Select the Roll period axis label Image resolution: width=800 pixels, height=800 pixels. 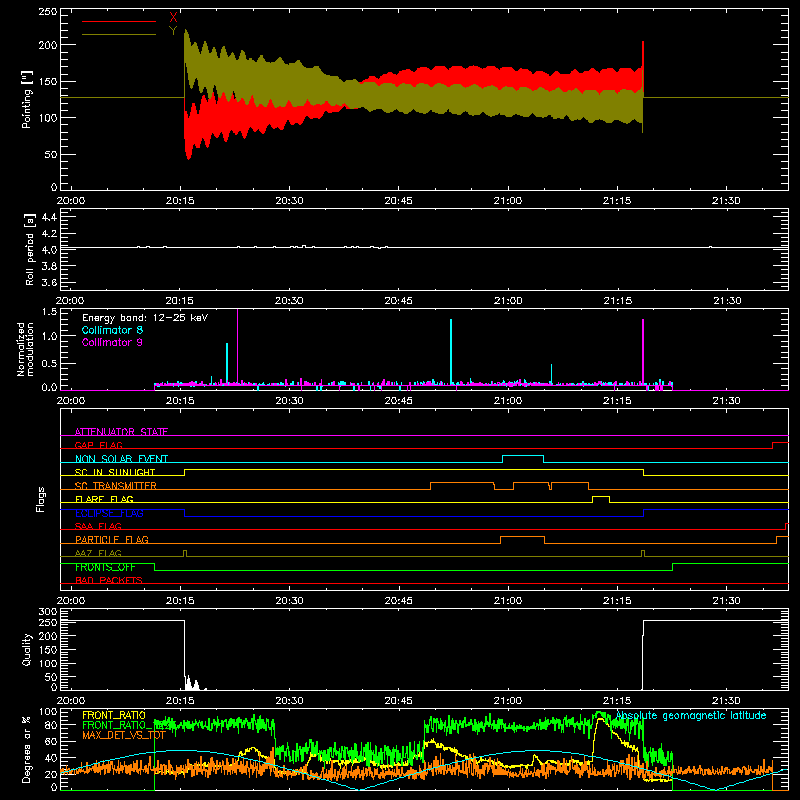30,249
